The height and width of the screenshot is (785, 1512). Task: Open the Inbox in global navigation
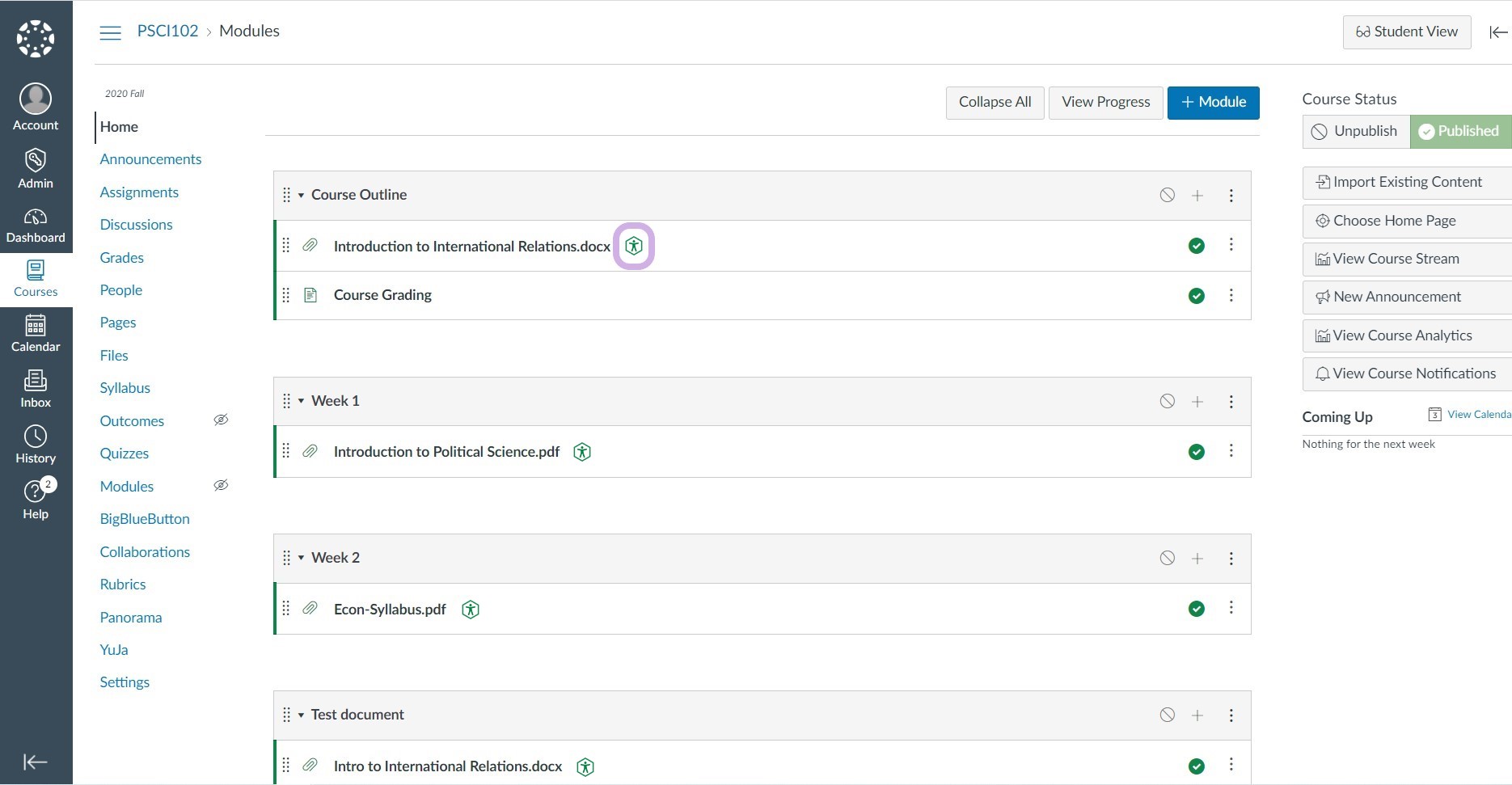click(x=36, y=389)
